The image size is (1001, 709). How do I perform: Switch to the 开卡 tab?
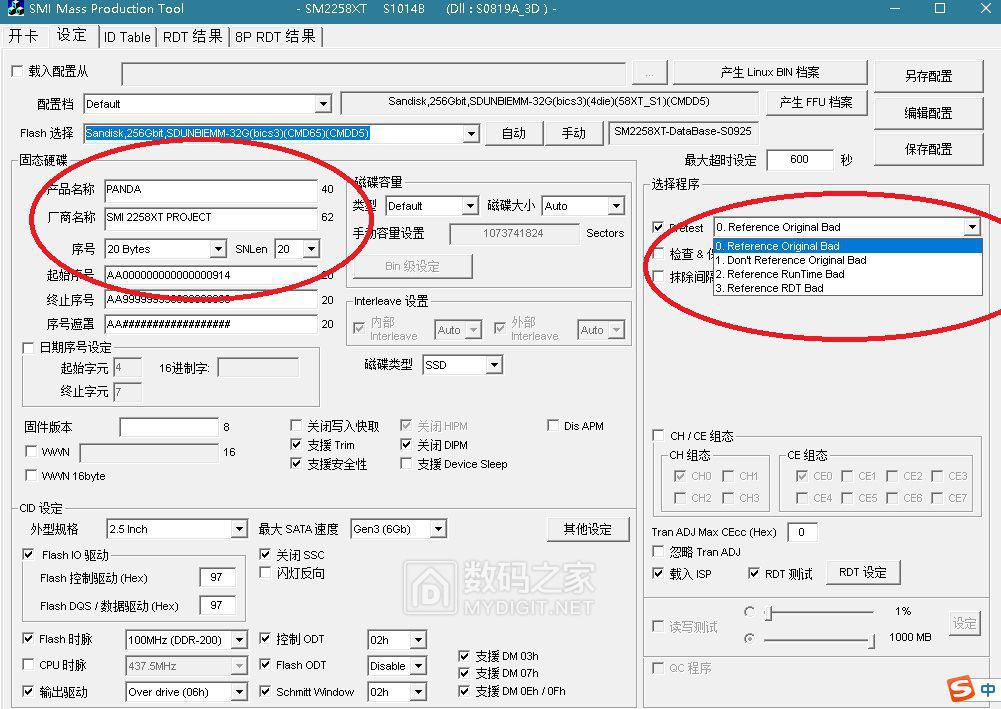[23, 36]
